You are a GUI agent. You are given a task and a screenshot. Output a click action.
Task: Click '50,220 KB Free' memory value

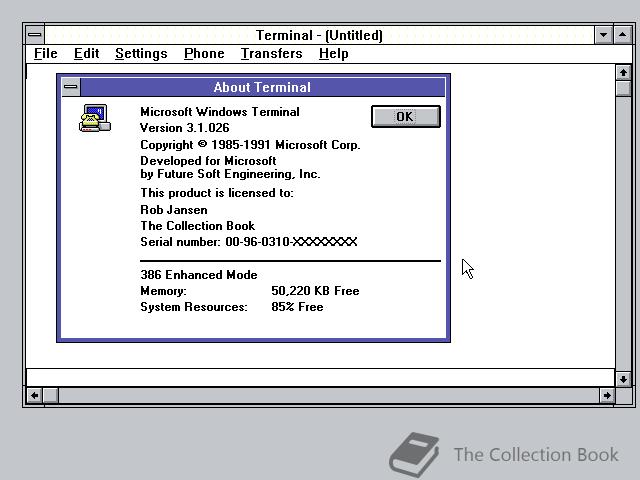[x=315, y=291]
